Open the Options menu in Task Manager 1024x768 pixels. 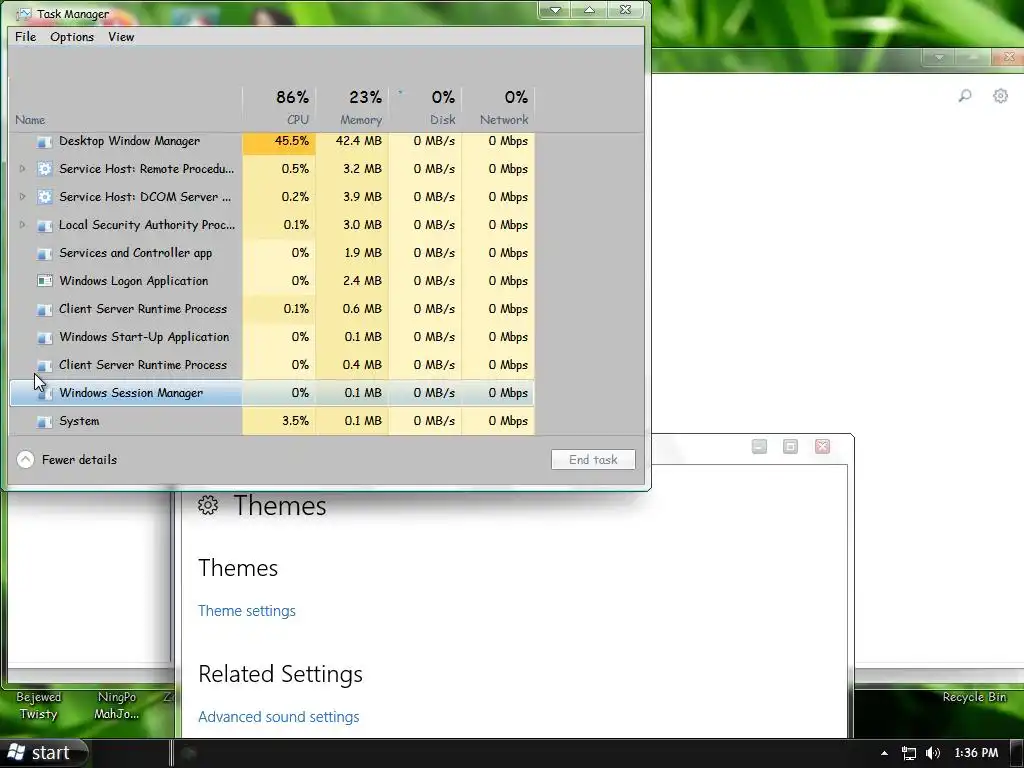coord(72,37)
